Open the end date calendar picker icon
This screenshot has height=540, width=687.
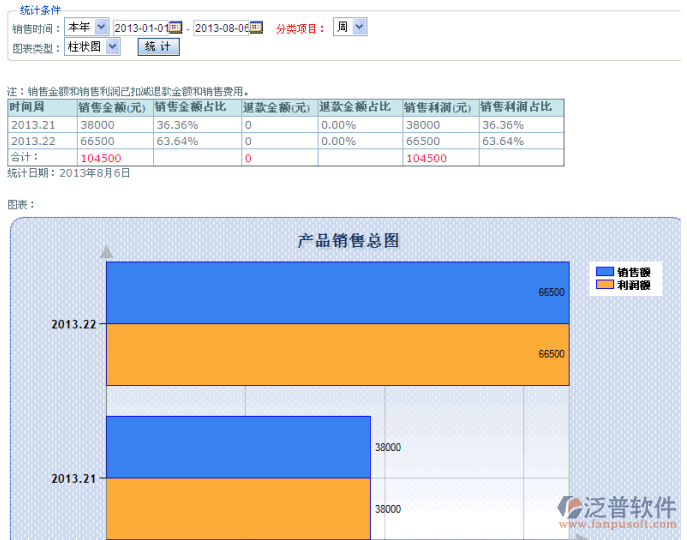(x=256, y=28)
